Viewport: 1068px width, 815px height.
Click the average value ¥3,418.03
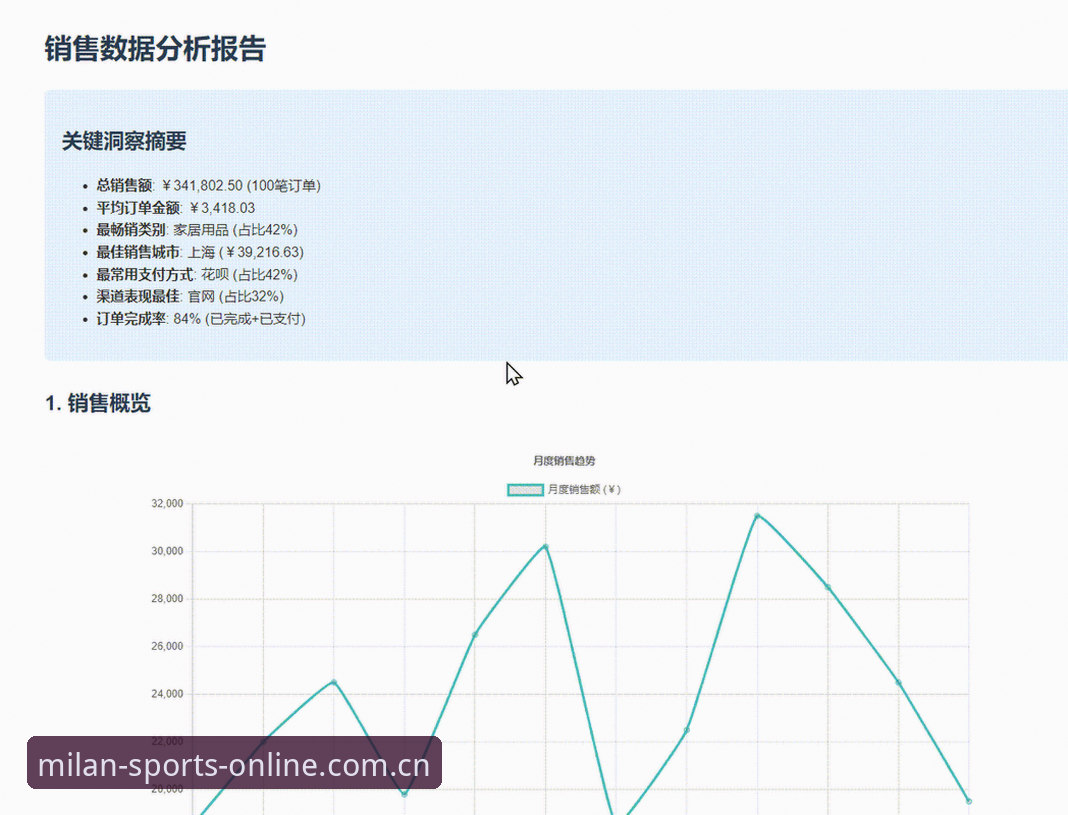222,208
